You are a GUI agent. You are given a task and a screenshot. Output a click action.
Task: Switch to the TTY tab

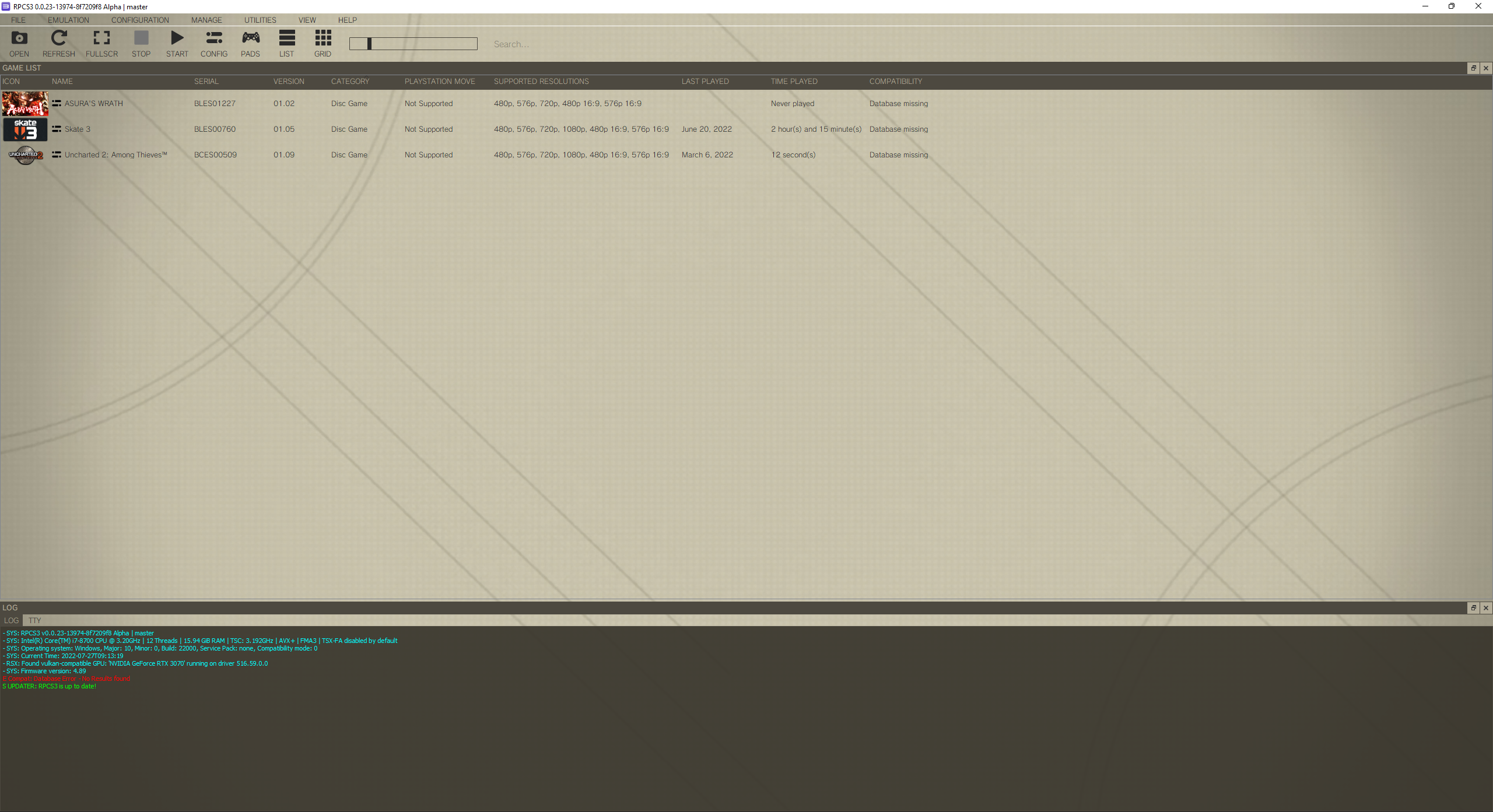click(x=34, y=620)
